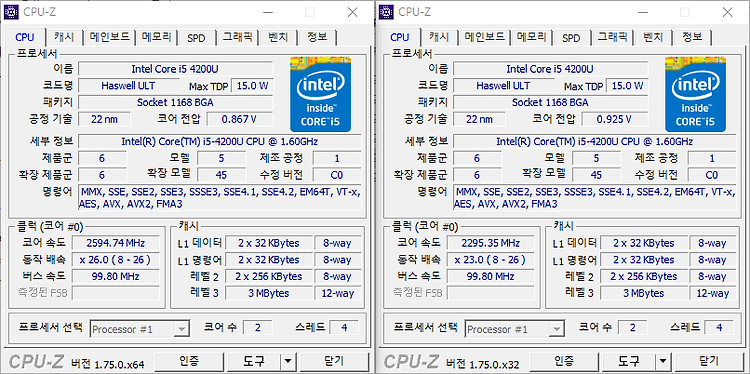Select the SPD tab in the right window
Image resolution: width=750 pixels, height=374 pixels.
(x=571, y=37)
